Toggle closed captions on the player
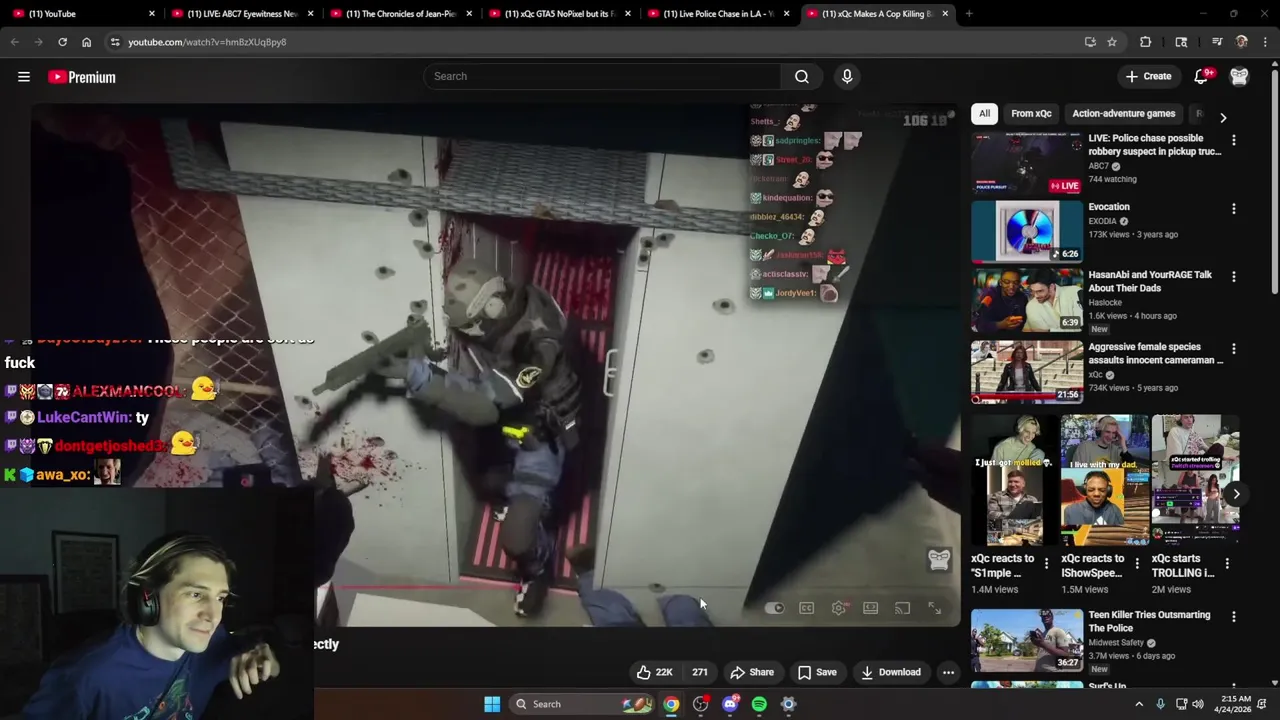This screenshot has height=720, width=1280. coord(806,608)
